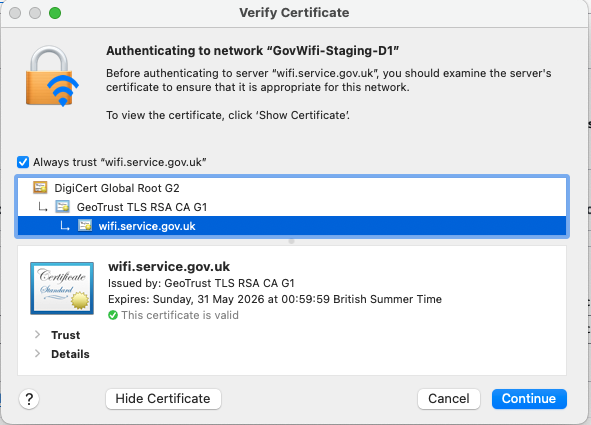Open help with the question mark button

click(29, 399)
